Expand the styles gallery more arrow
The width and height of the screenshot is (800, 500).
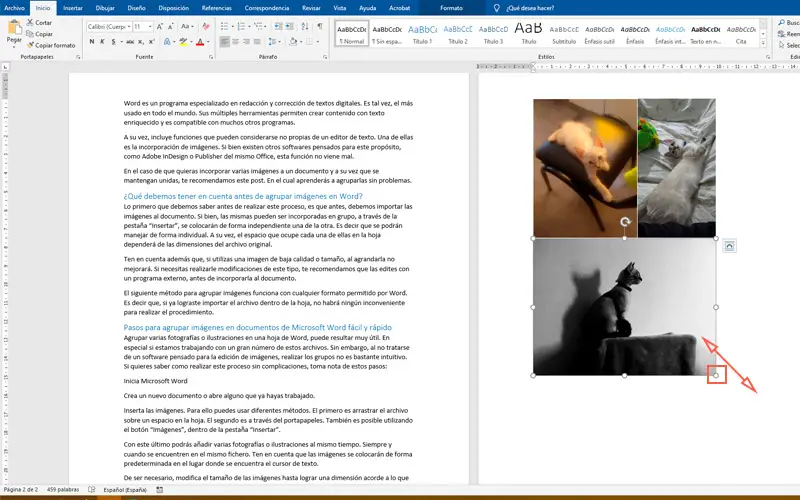[x=763, y=43]
